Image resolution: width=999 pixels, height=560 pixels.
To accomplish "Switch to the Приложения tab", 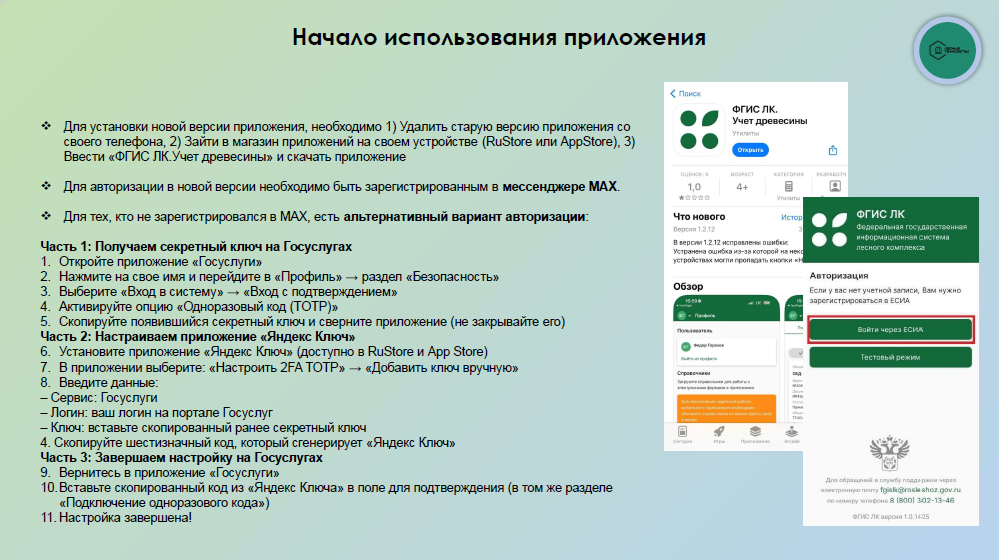I will [x=754, y=433].
